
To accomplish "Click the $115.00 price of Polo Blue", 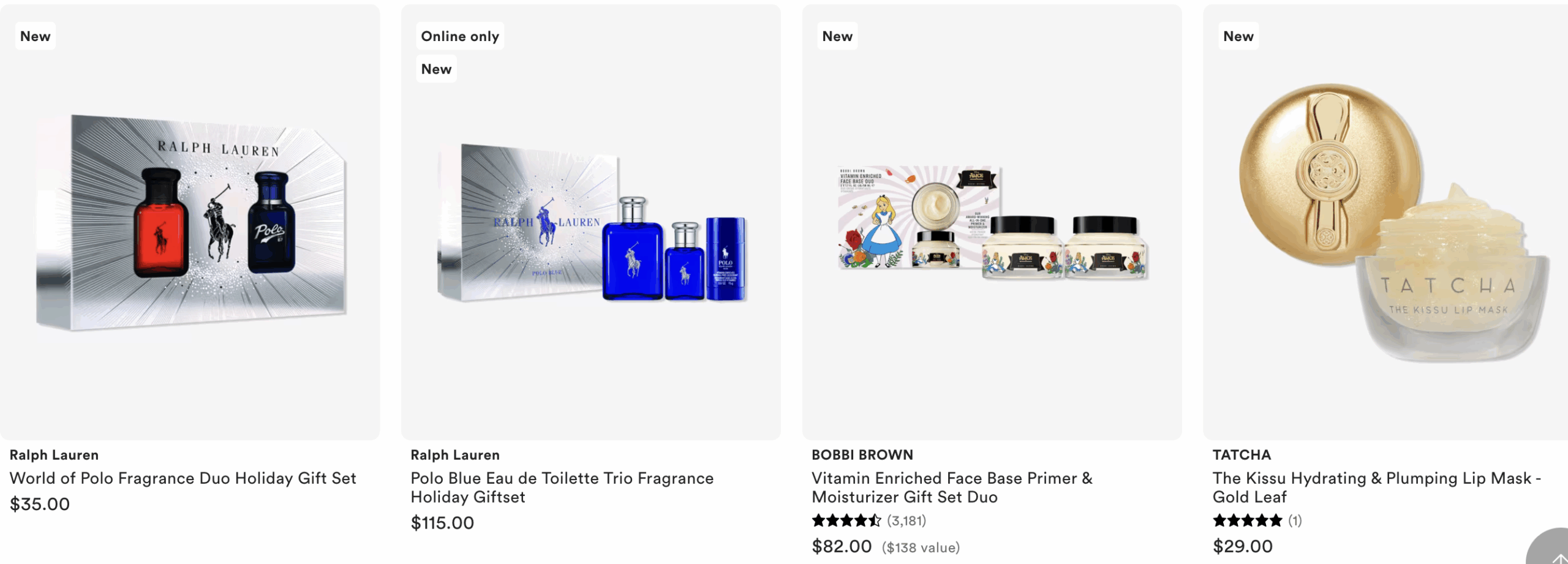I will click(x=442, y=523).
